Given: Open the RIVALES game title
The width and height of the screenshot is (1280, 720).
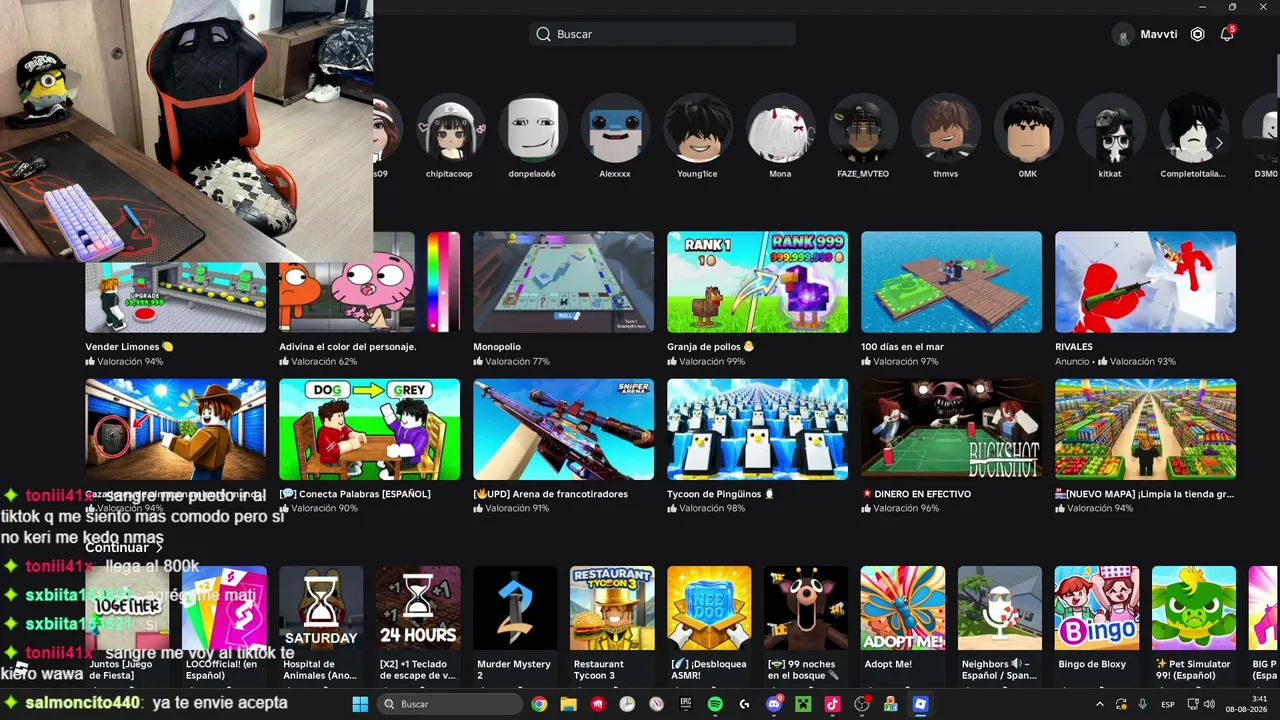Looking at the screenshot, I should (x=1074, y=347).
